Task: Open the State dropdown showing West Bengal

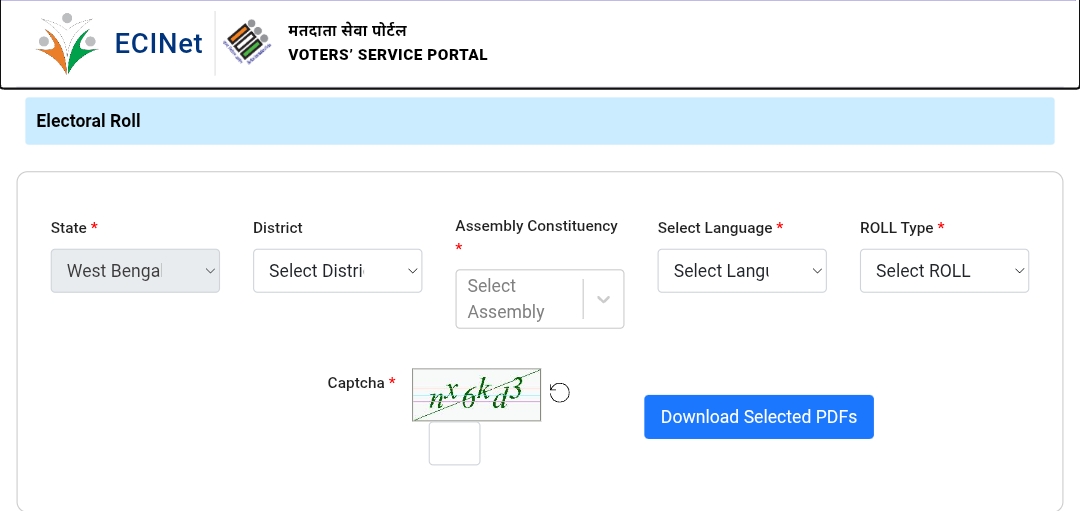Action: click(135, 271)
